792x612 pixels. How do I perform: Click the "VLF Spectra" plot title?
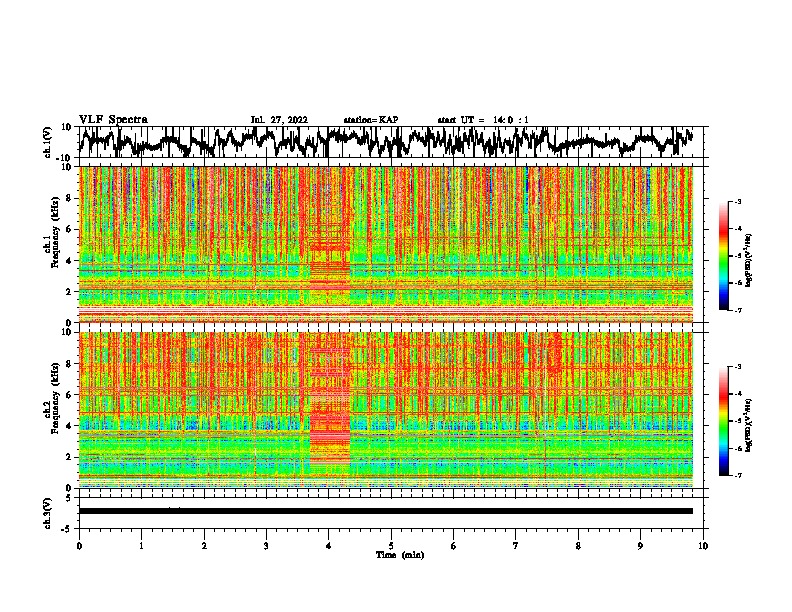[x=113, y=120]
